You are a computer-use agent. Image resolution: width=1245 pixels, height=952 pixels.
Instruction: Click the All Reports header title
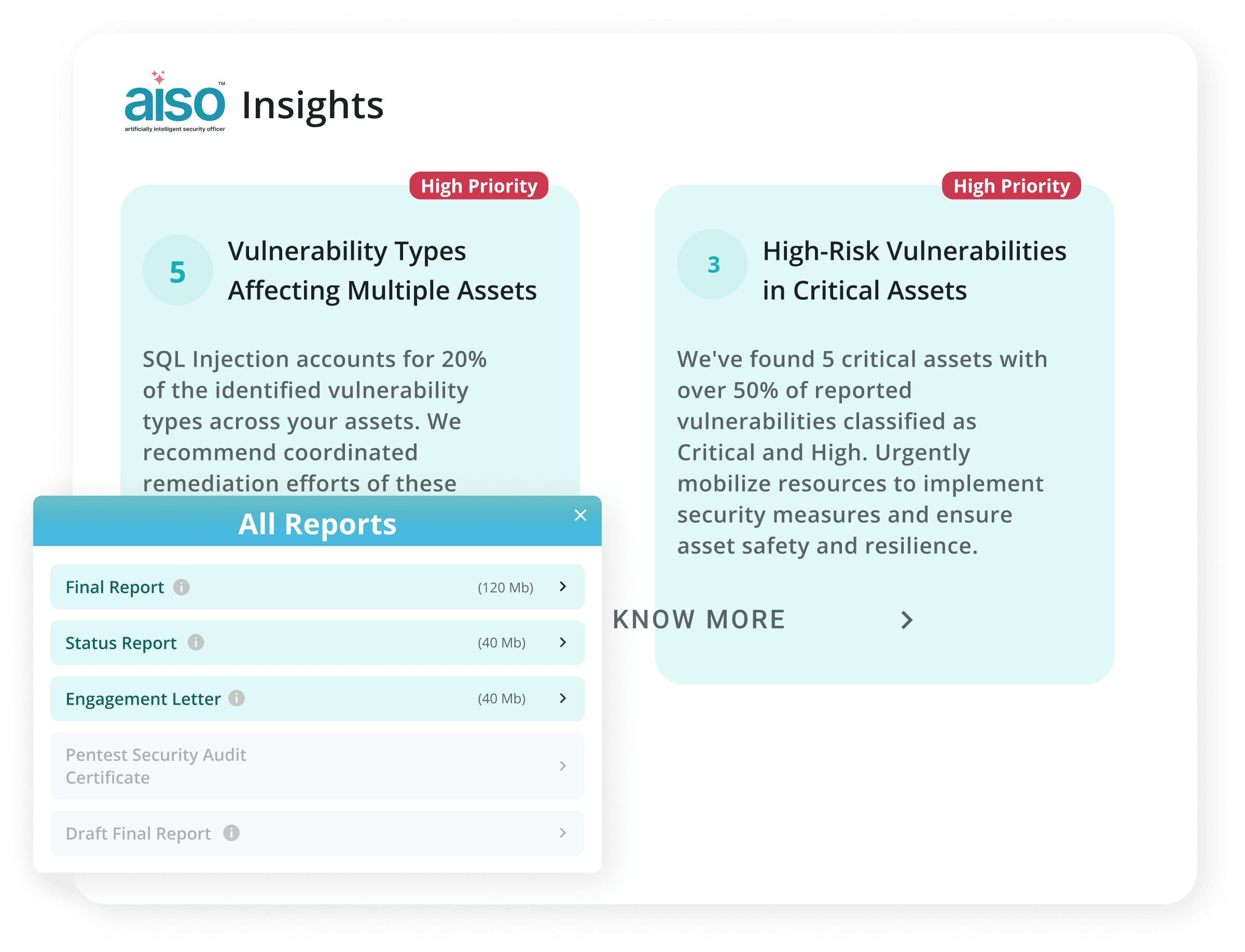coord(317,524)
